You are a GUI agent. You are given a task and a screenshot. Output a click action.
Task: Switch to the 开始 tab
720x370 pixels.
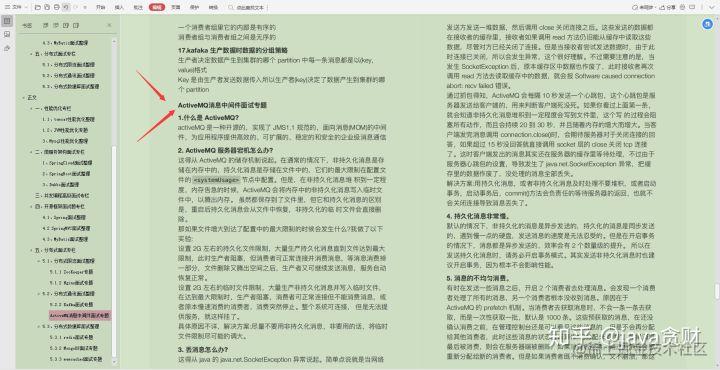100,7
